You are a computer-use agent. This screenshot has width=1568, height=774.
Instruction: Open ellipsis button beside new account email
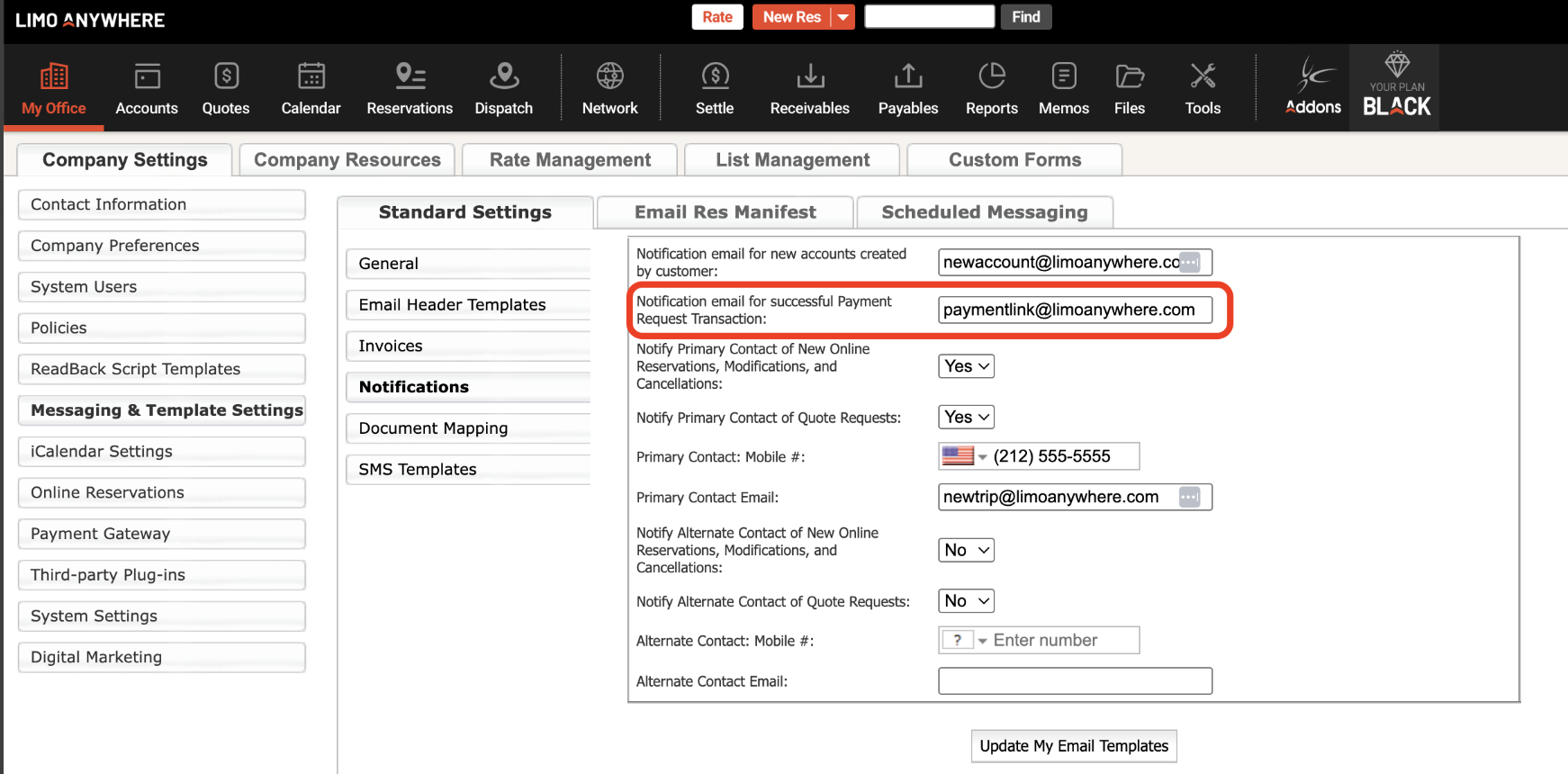pyautogui.click(x=1190, y=262)
